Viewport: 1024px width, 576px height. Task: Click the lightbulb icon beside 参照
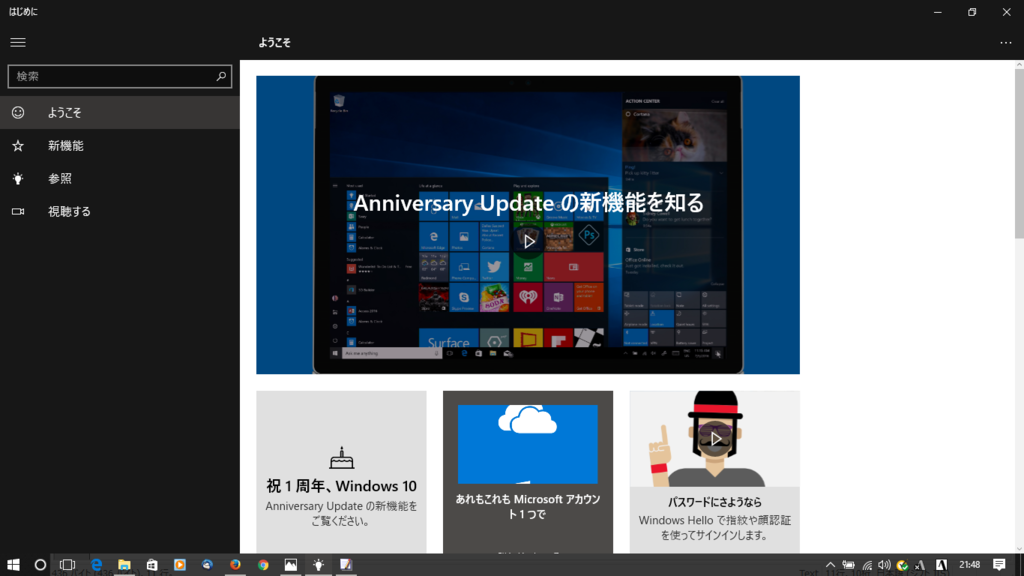click(18, 178)
